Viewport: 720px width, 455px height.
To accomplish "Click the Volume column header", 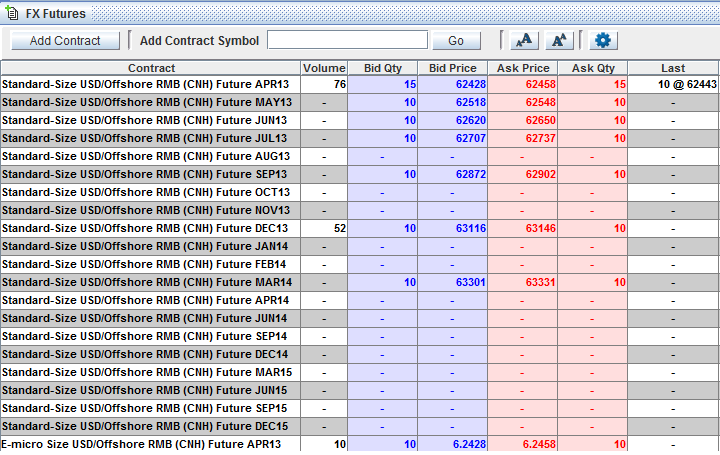I will (x=324, y=68).
